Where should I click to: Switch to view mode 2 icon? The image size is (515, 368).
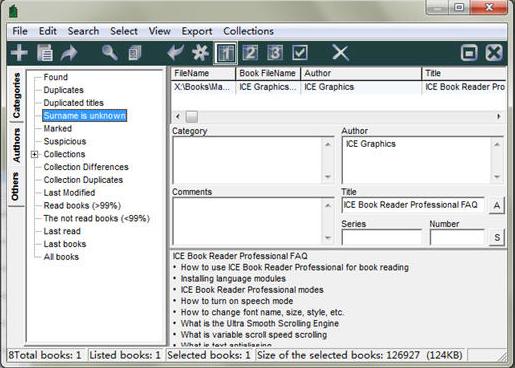(250, 53)
